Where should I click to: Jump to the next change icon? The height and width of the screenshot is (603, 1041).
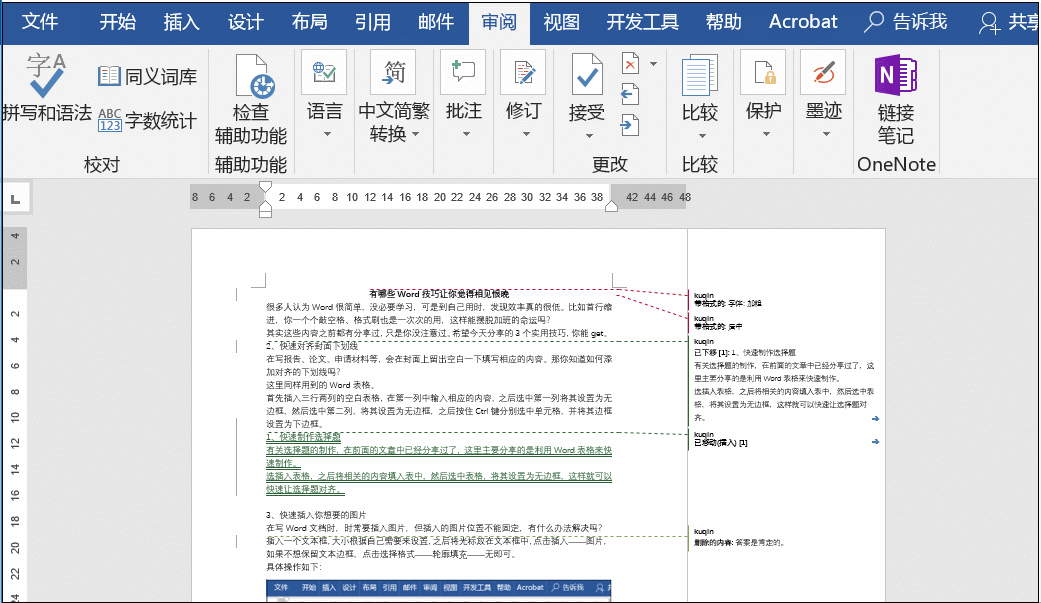[630, 125]
